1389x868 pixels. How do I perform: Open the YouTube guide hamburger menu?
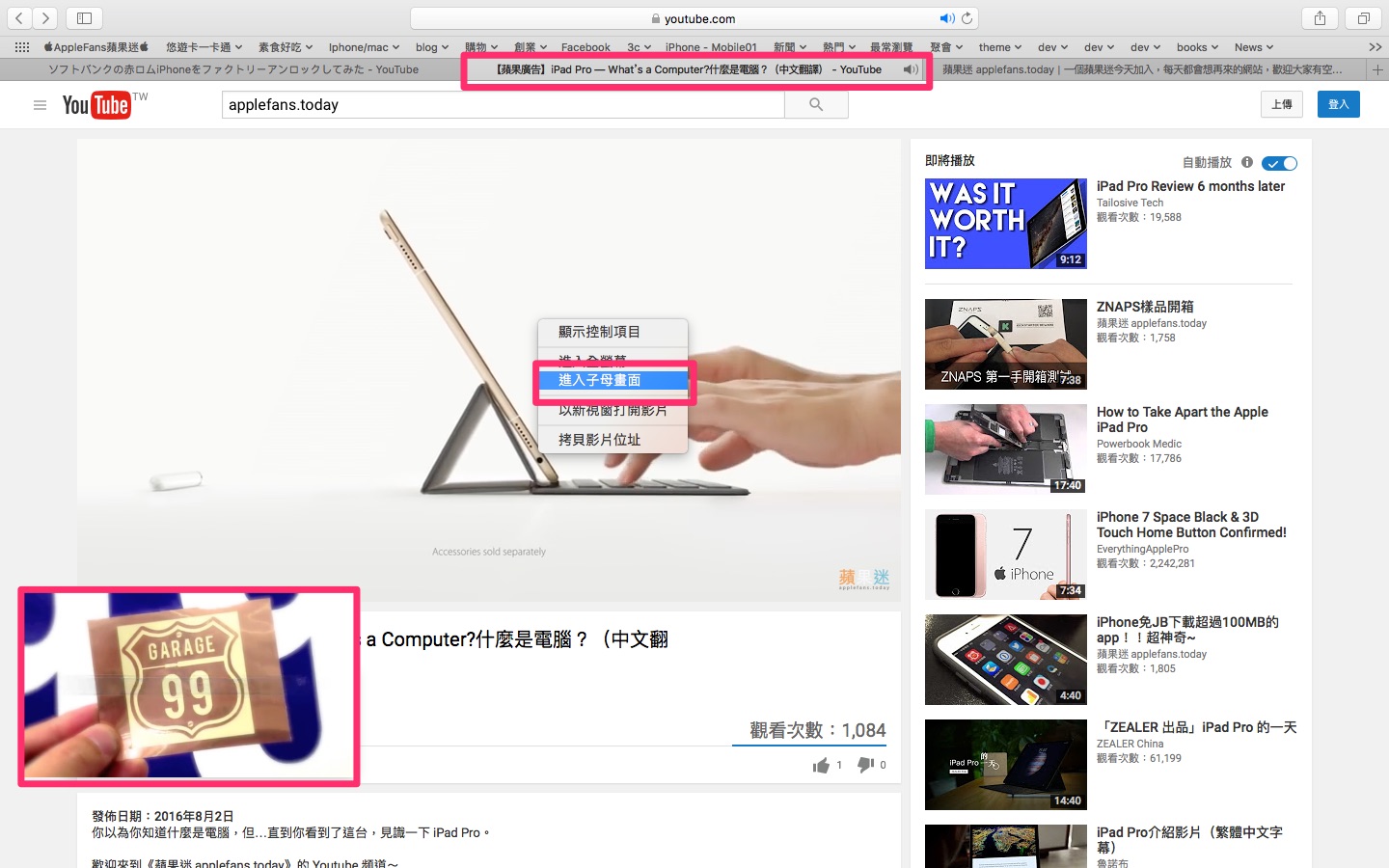[x=40, y=105]
